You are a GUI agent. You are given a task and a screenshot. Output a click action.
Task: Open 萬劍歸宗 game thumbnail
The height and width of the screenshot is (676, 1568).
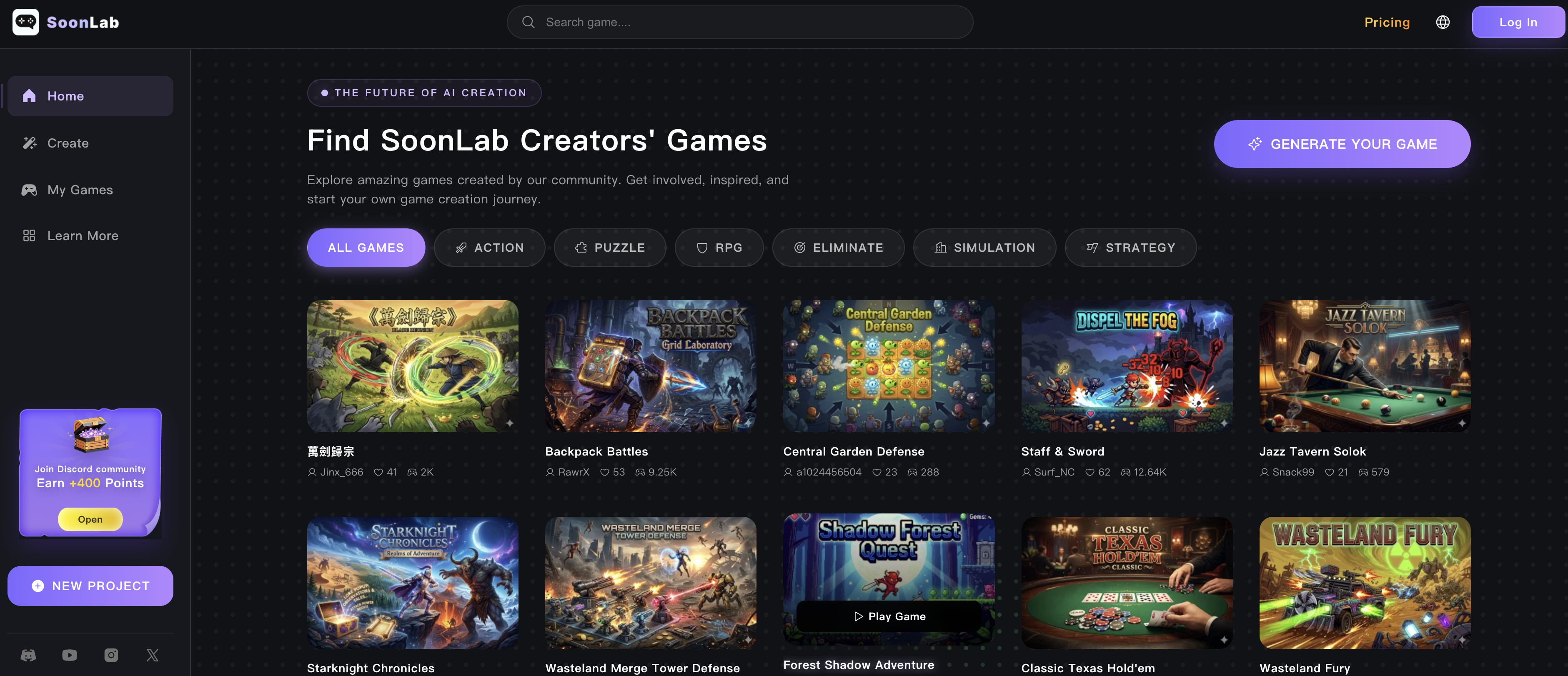tap(413, 366)
